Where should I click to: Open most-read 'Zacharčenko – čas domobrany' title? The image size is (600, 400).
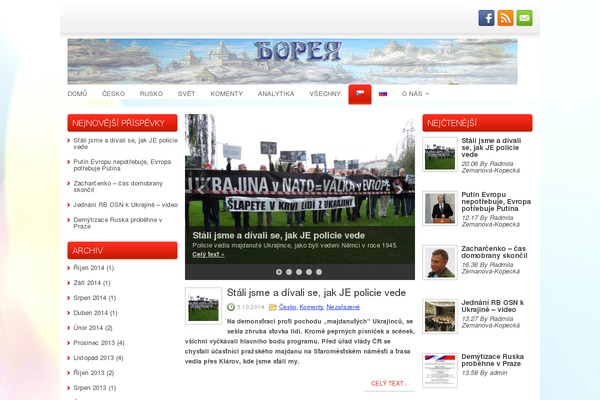point(494,252)
